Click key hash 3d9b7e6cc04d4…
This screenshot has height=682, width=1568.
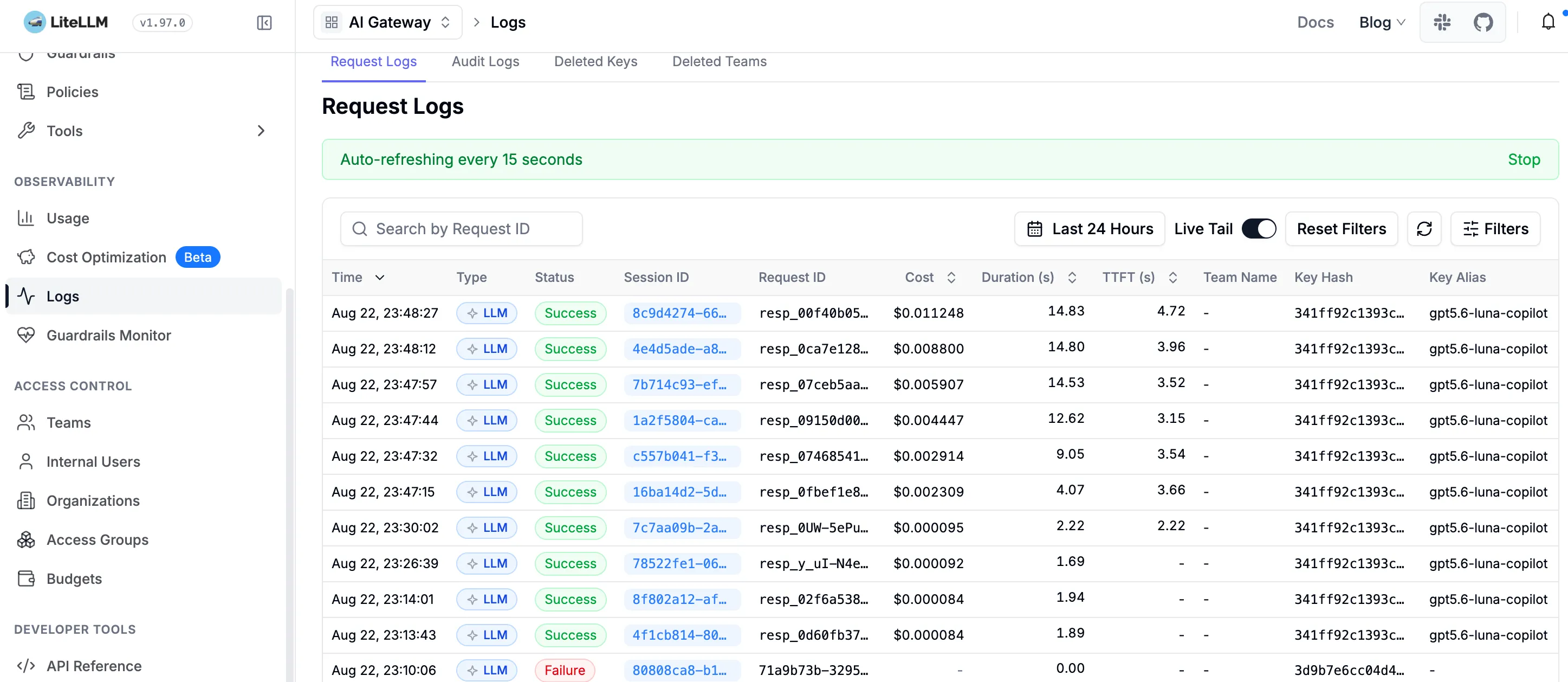point(1349,671)
